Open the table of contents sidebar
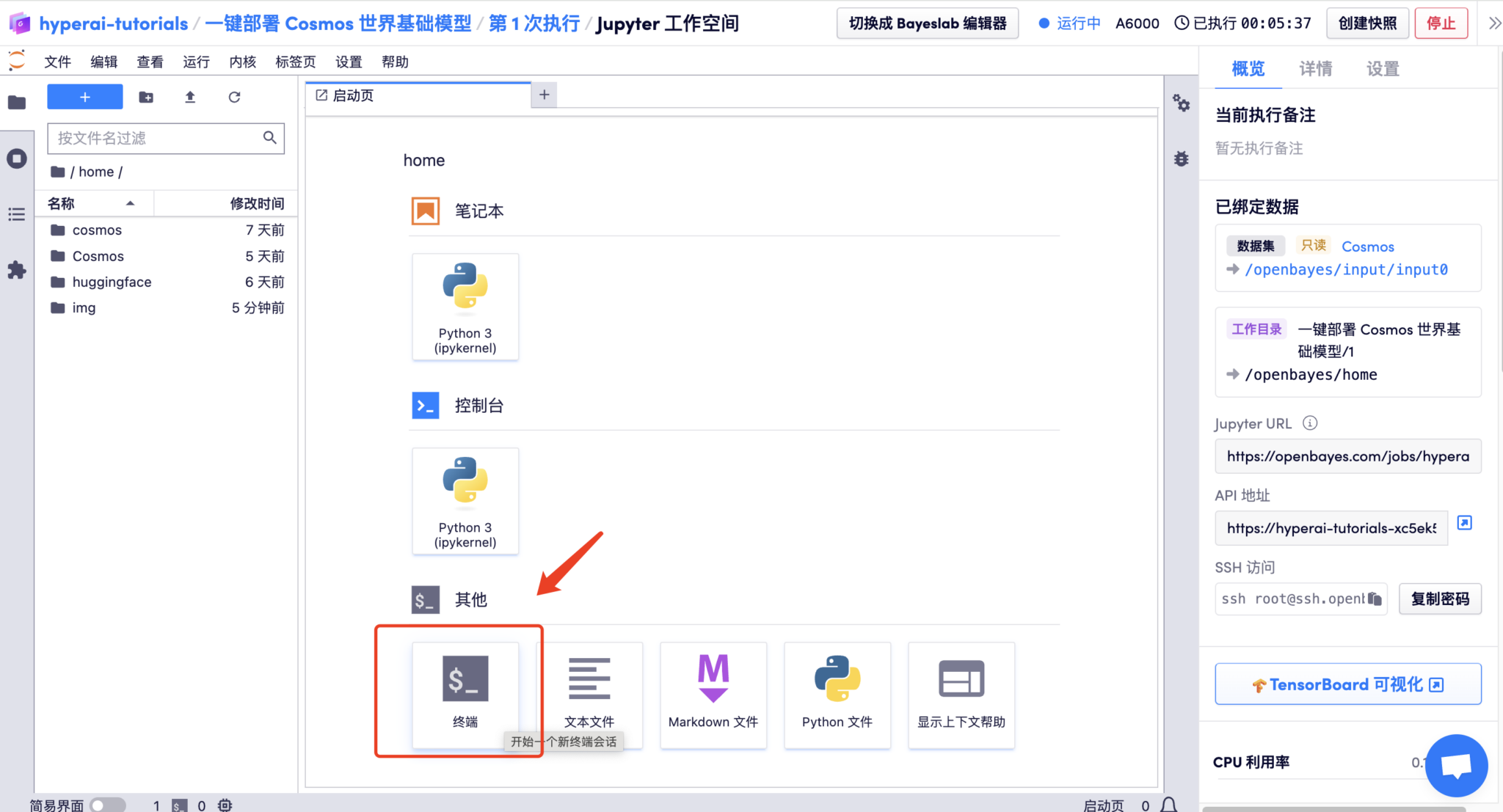This screenshot has height=812, width=1503. click(17, 214)
